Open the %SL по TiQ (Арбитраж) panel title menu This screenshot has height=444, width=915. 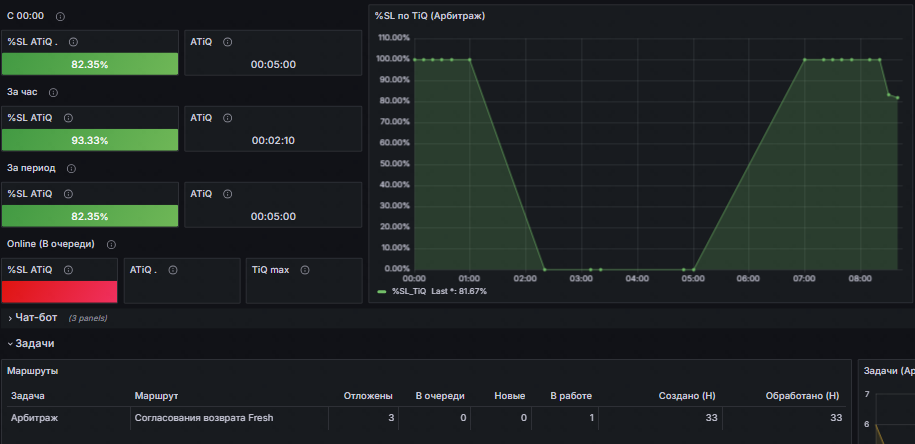point(430,16)
